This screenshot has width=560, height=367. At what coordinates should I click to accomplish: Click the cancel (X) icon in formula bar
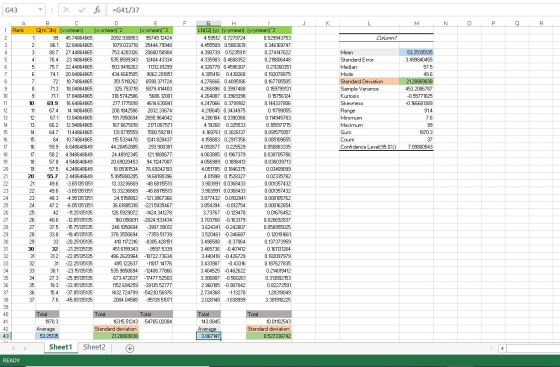tap(66, 10)
